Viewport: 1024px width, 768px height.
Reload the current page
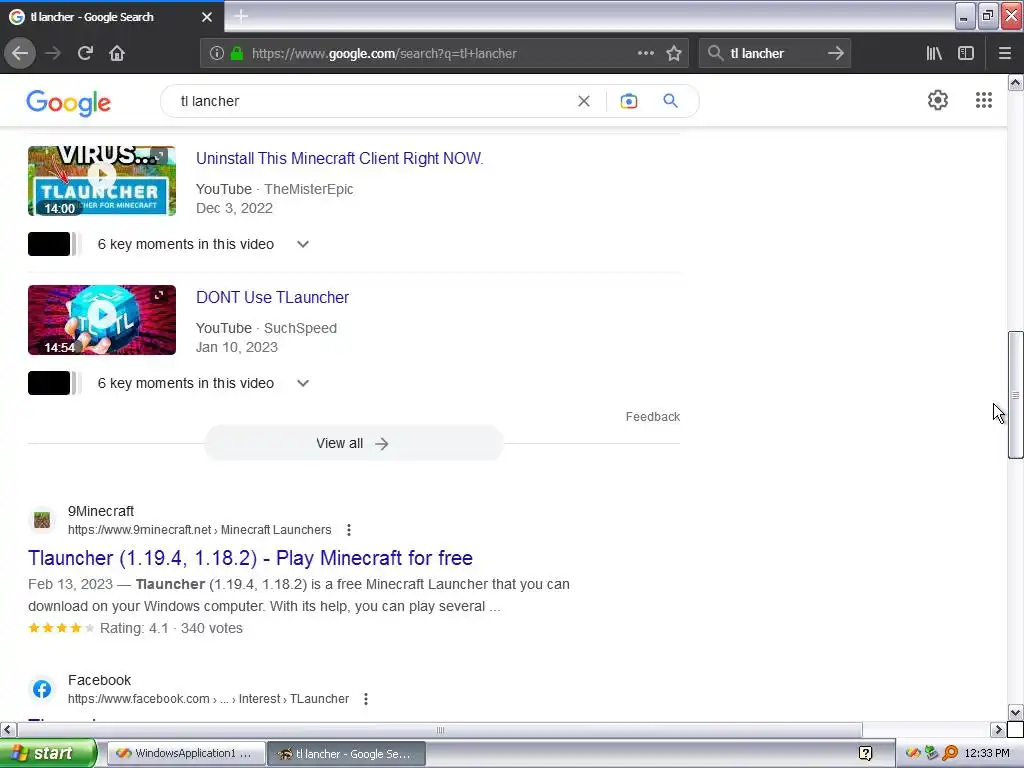pyautogui.click(x=85, y=53)
